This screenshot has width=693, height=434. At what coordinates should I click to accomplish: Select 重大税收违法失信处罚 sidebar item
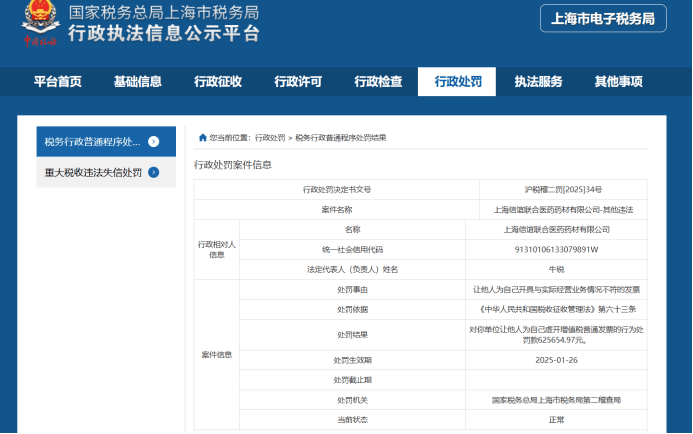click(92, 172)
